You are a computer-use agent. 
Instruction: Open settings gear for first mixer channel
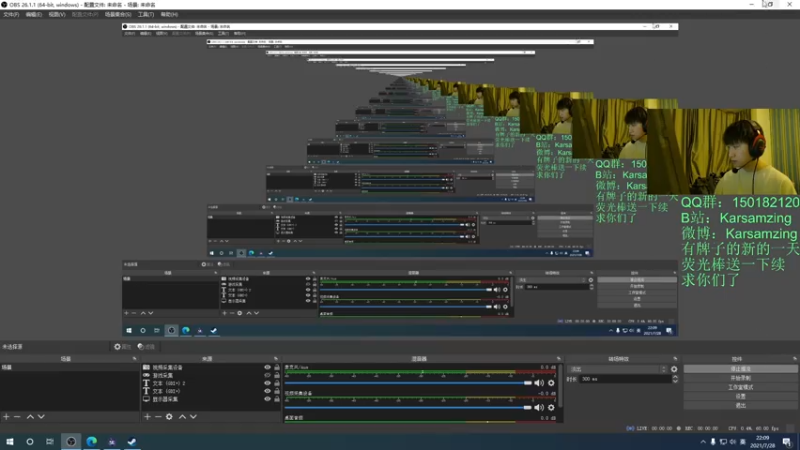(551, 383)
